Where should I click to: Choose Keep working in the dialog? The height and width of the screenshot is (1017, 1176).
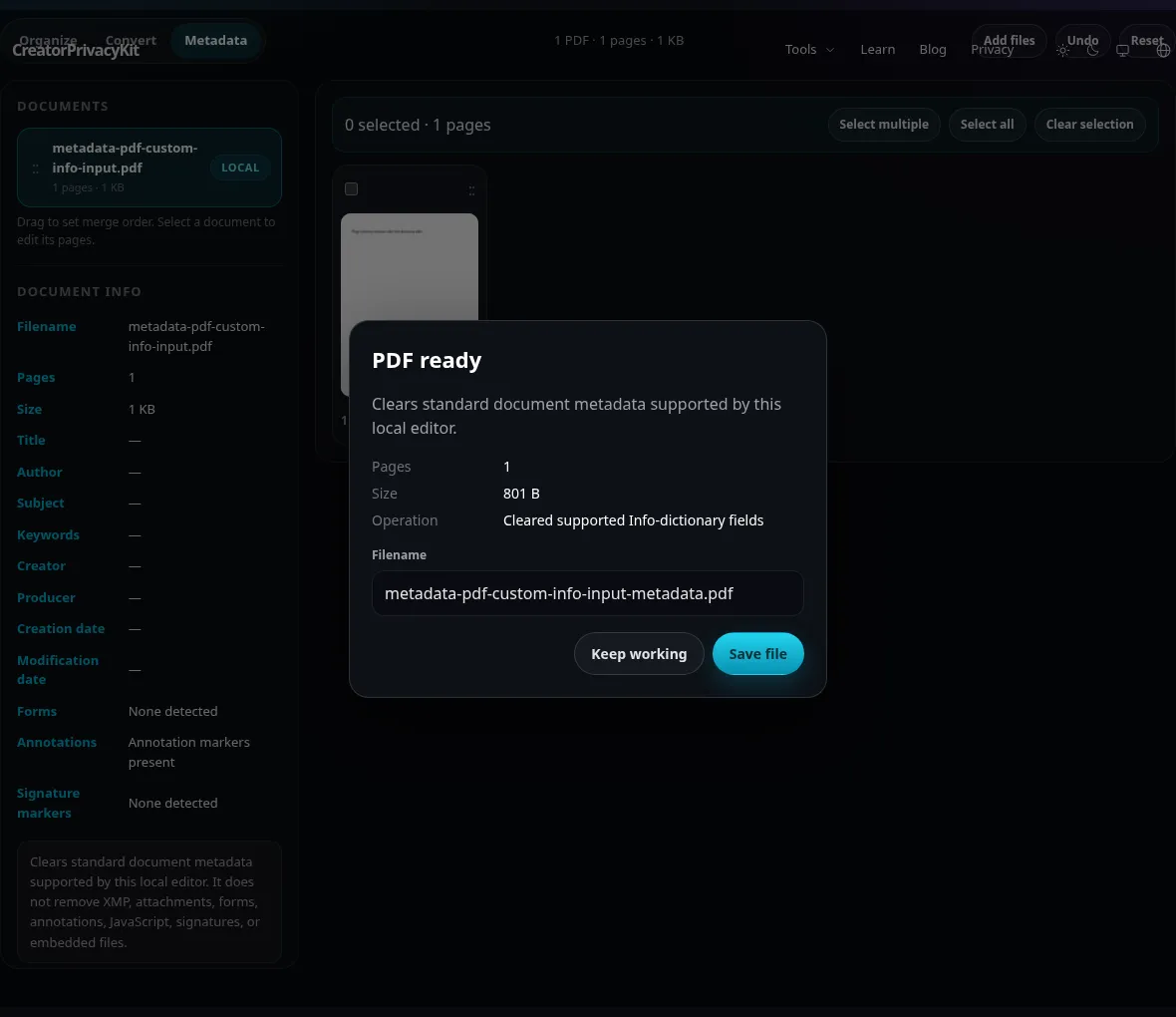click(639, 654)
